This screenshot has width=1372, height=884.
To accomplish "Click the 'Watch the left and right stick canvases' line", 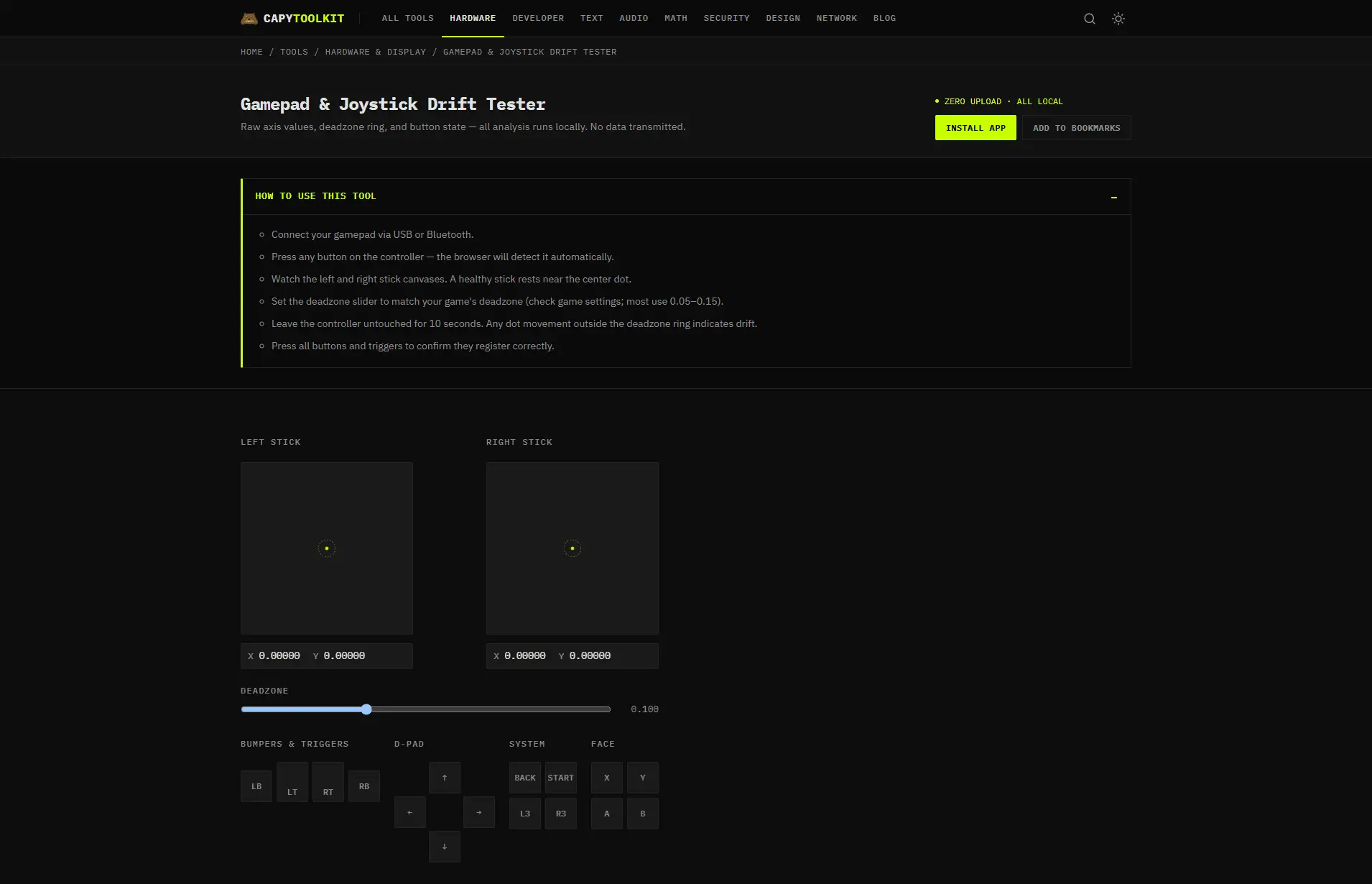I will coord(451,279).
